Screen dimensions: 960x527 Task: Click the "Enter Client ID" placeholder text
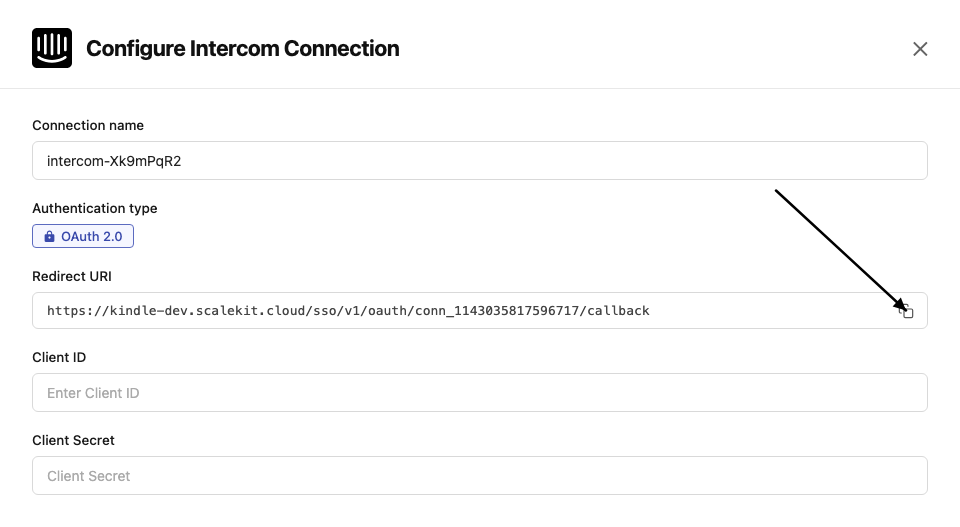(x=93, y=393)
